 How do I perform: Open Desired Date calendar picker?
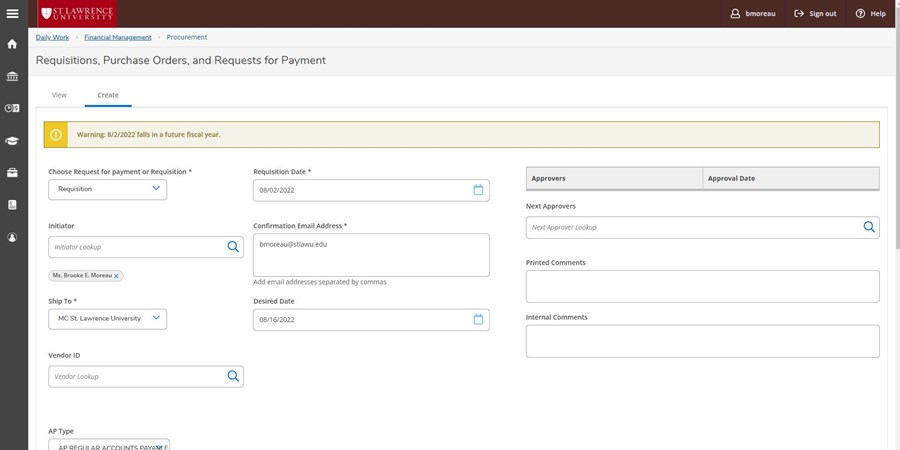click(x=478, y=320)
